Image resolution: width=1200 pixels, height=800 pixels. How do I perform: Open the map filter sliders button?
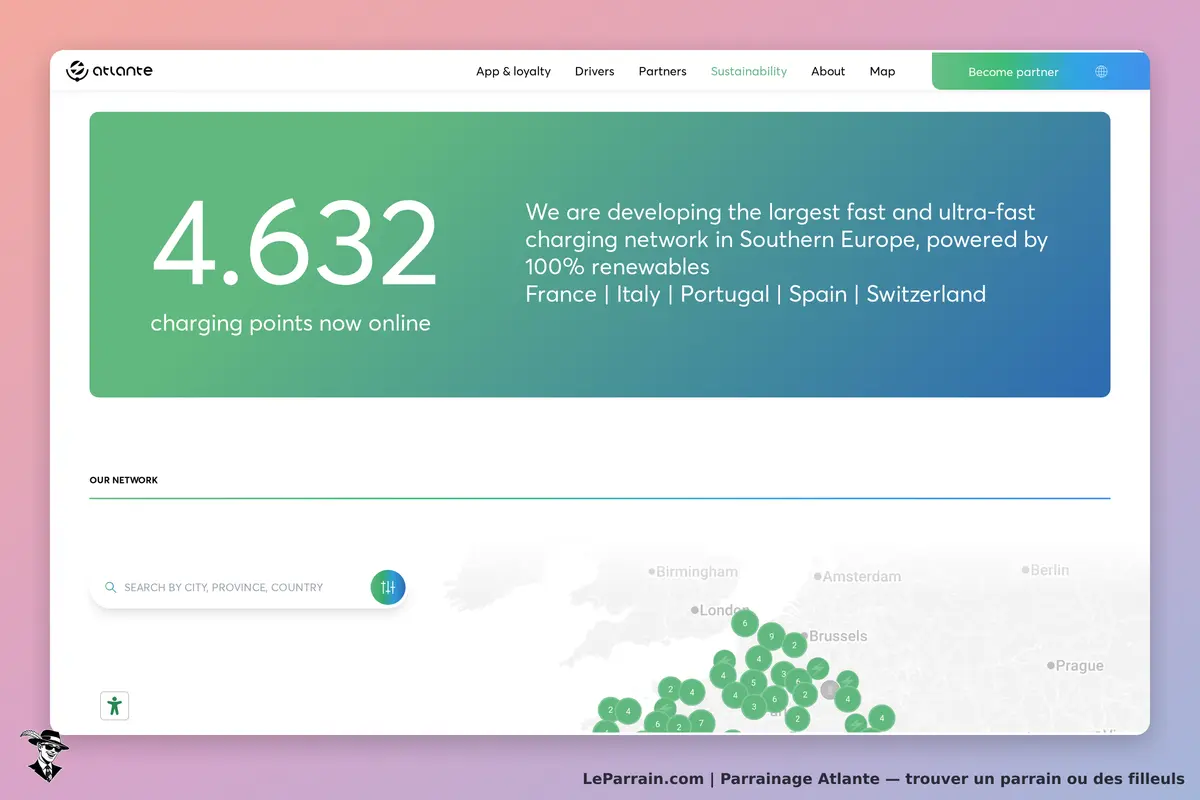pos(388,588)
